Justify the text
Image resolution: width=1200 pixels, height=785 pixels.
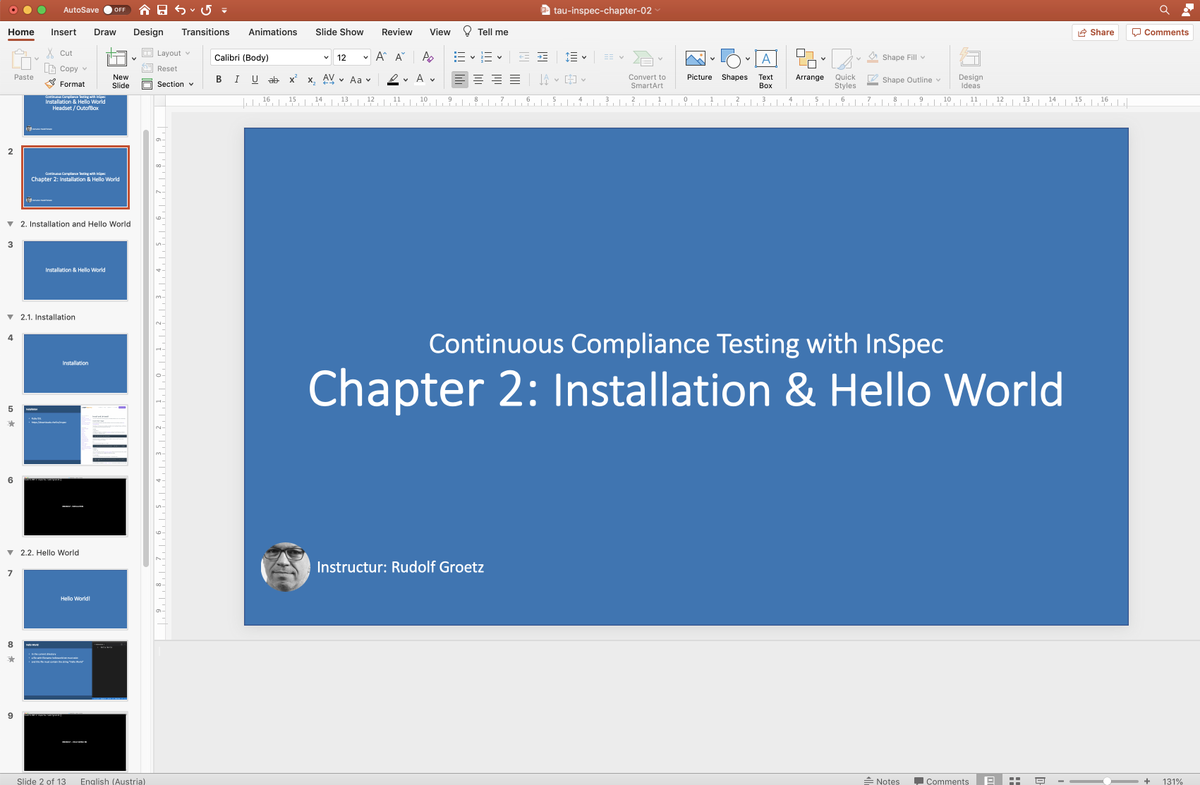click(515, 79)
